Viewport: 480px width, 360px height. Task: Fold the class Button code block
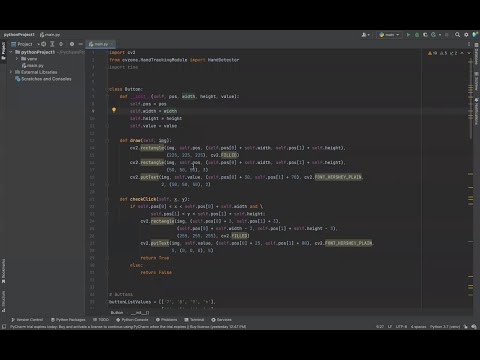[107, 89]
